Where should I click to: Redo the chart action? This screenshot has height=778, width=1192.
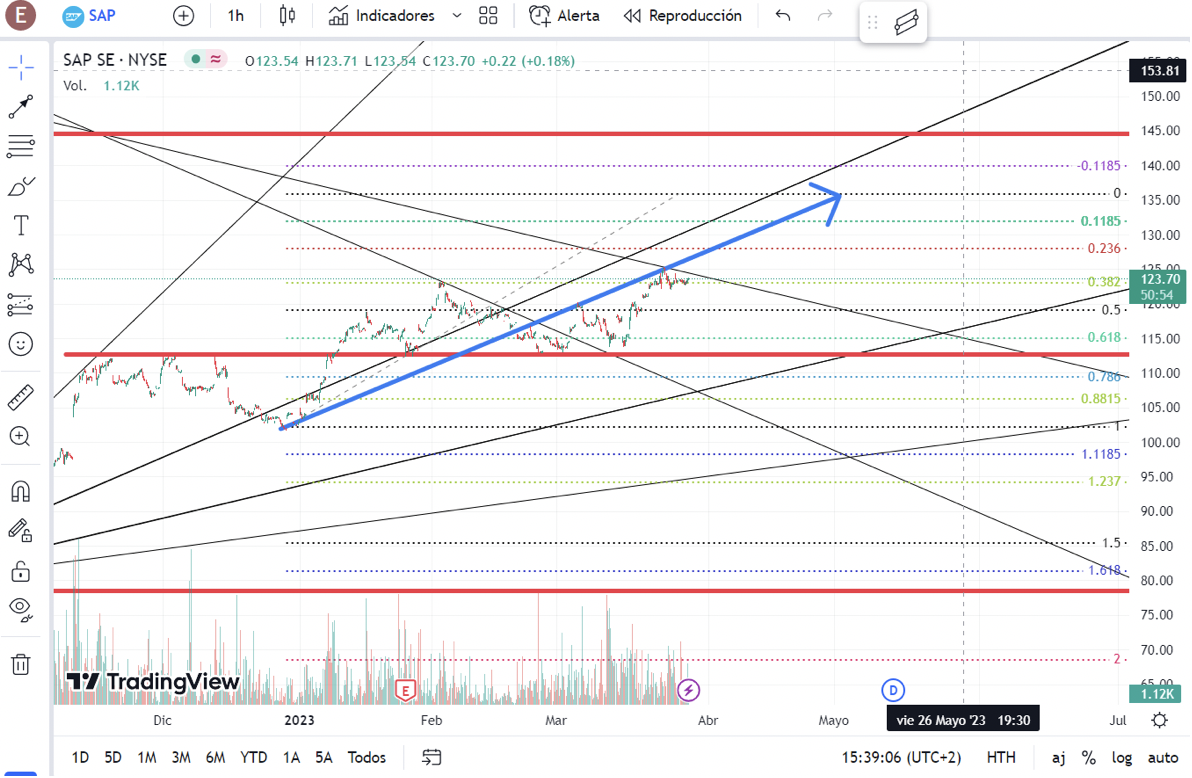coord(825,16)
